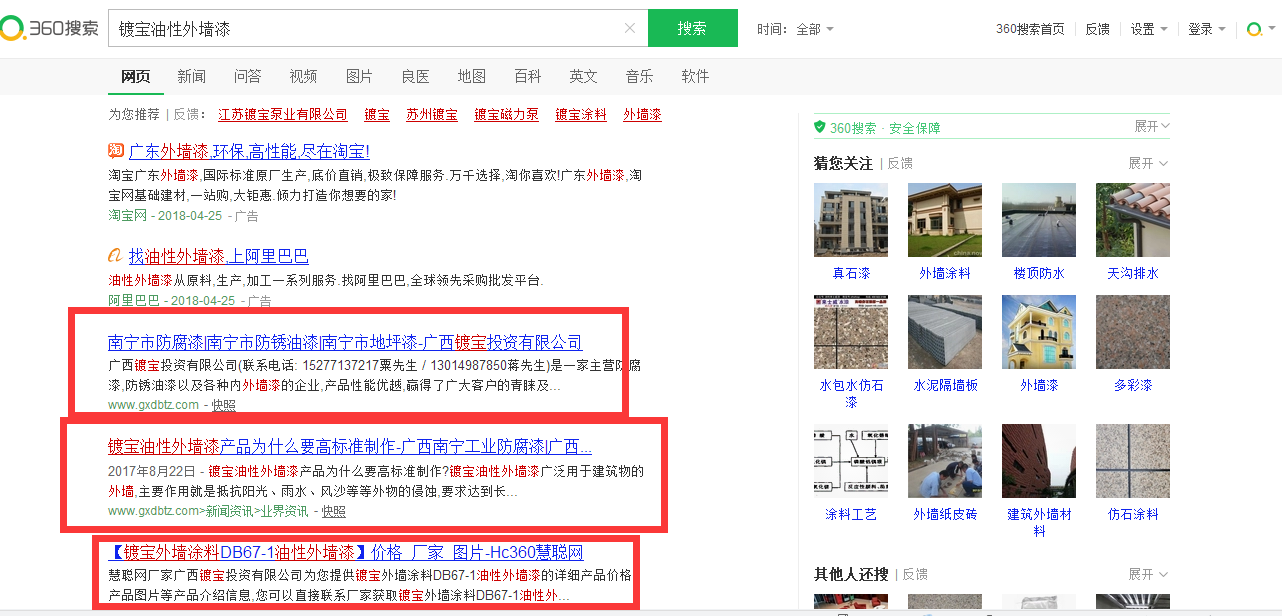1282x616 pixels.
Task: Open the 仿石涂料 thumbnail image
Action: [x=1133, y=461]
